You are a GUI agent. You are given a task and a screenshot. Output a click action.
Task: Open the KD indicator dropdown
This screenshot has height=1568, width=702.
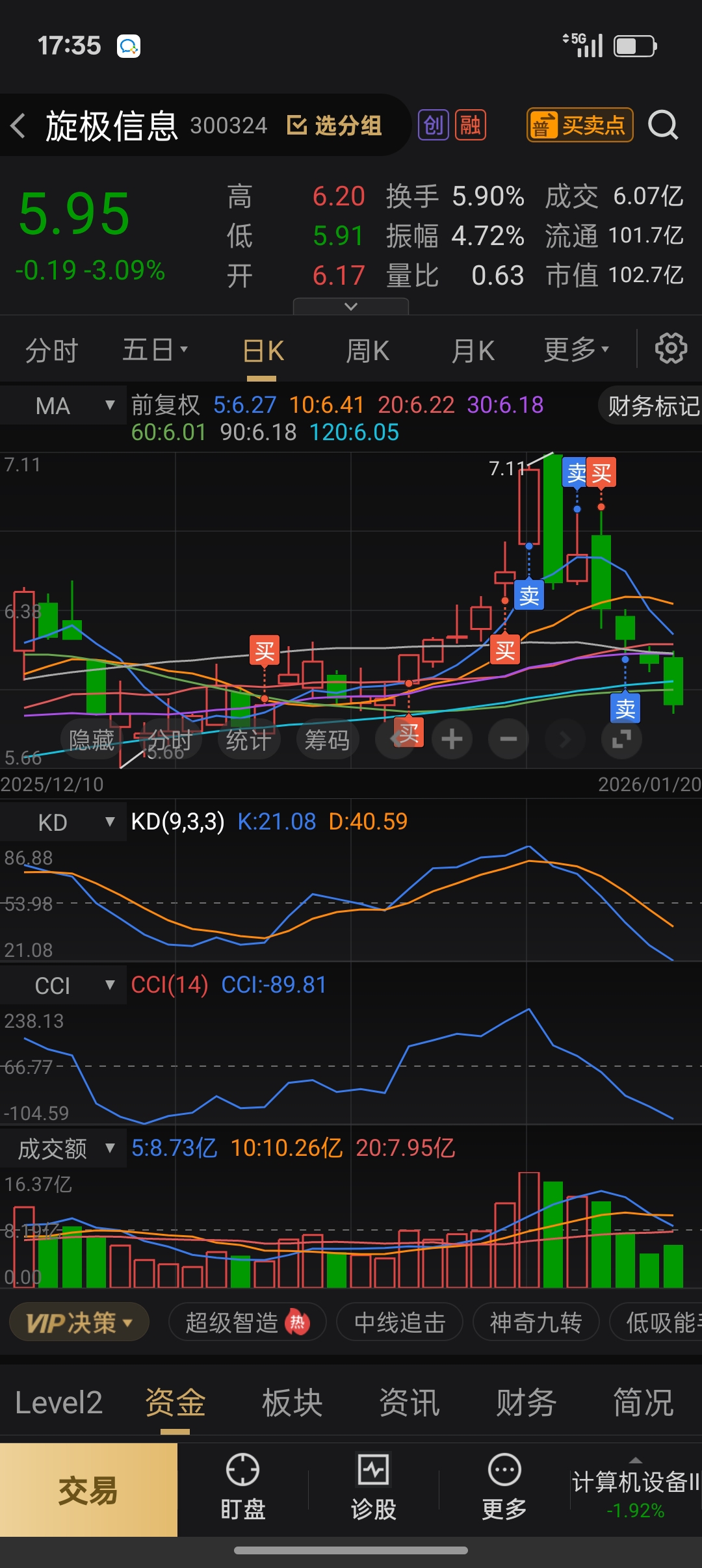pyautogui.click(x=63, y=822)
